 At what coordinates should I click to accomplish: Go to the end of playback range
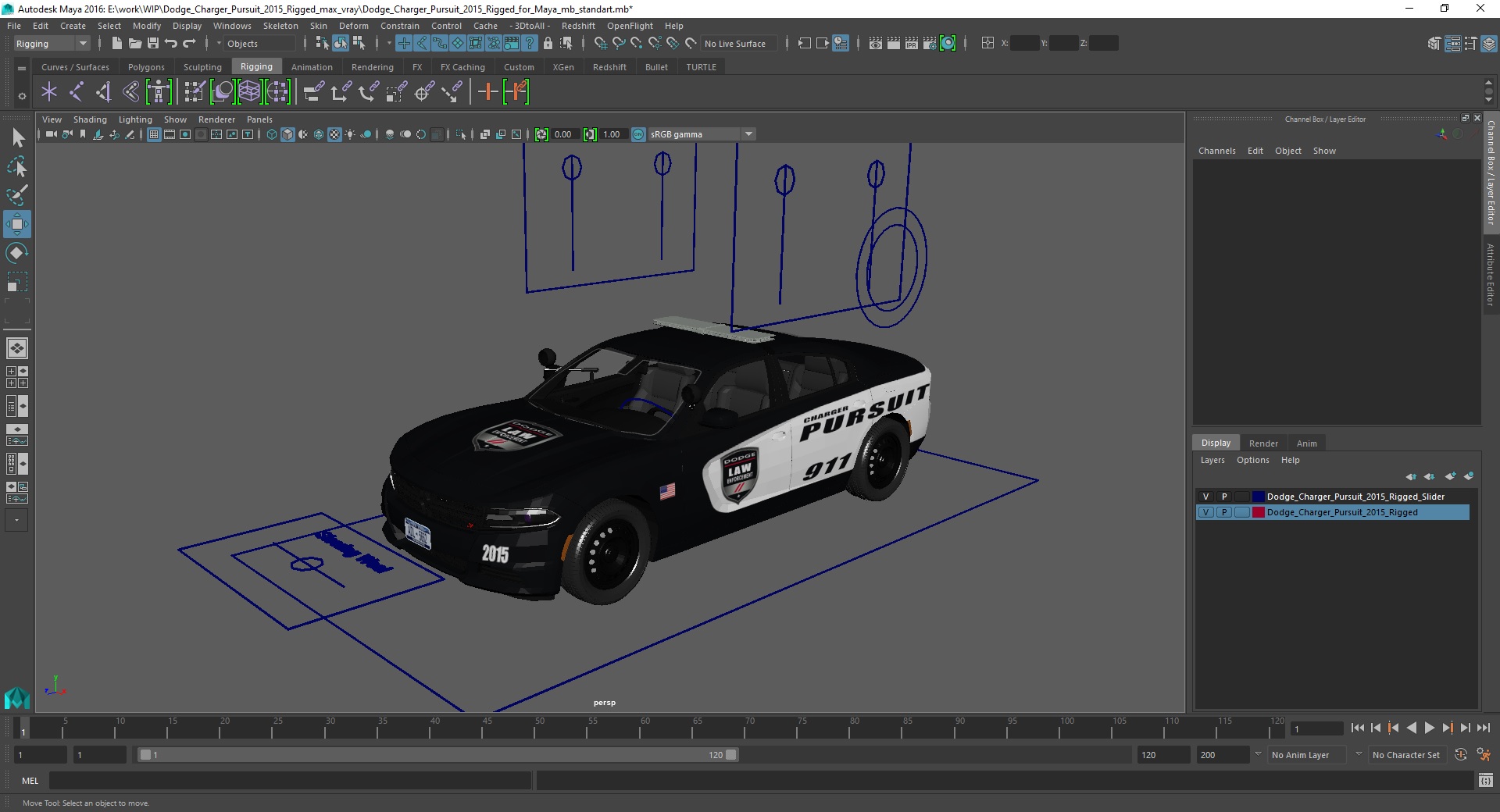pyautogui.click(x=1483, y=728)
